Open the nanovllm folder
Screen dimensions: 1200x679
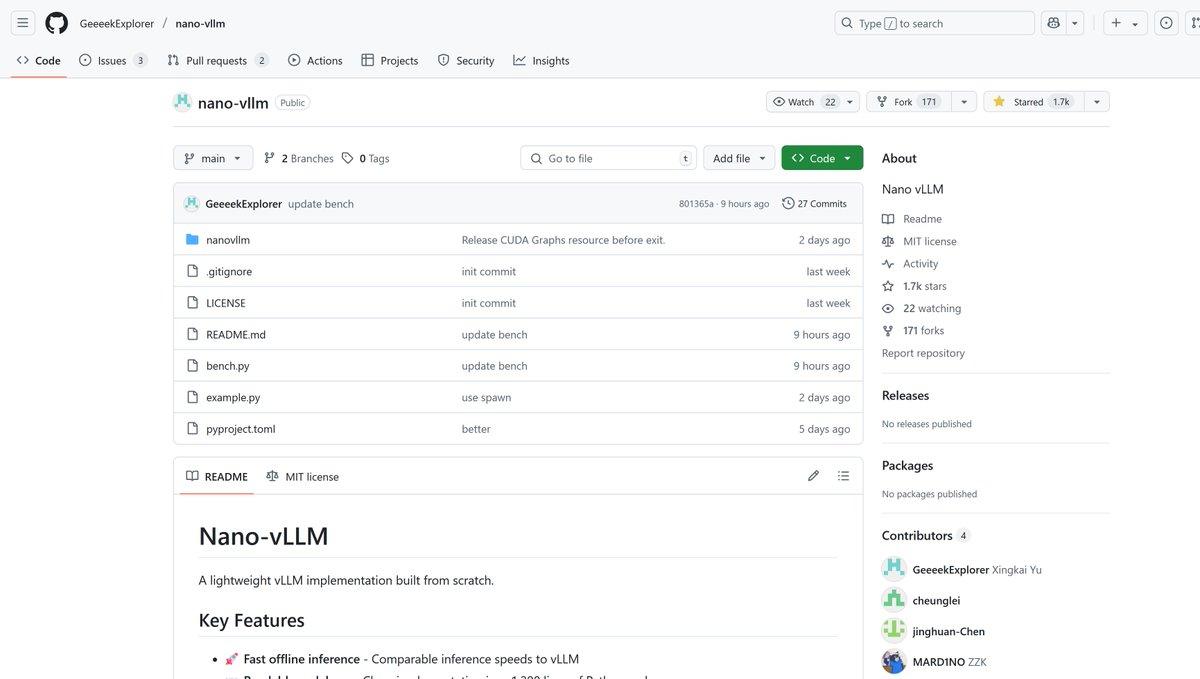coord(228,240)
